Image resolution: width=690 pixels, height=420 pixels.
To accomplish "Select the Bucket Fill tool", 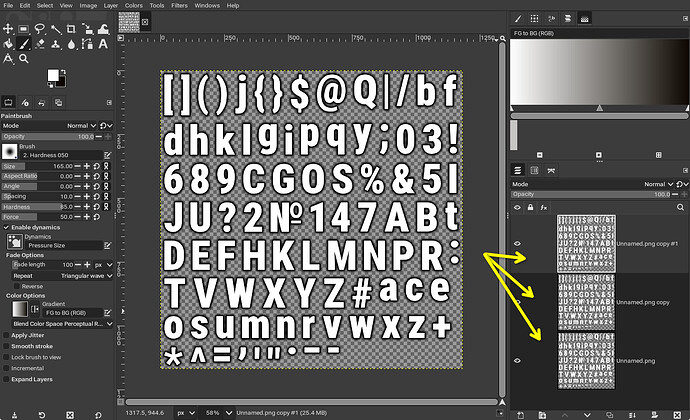I will [x=9, y=42].
